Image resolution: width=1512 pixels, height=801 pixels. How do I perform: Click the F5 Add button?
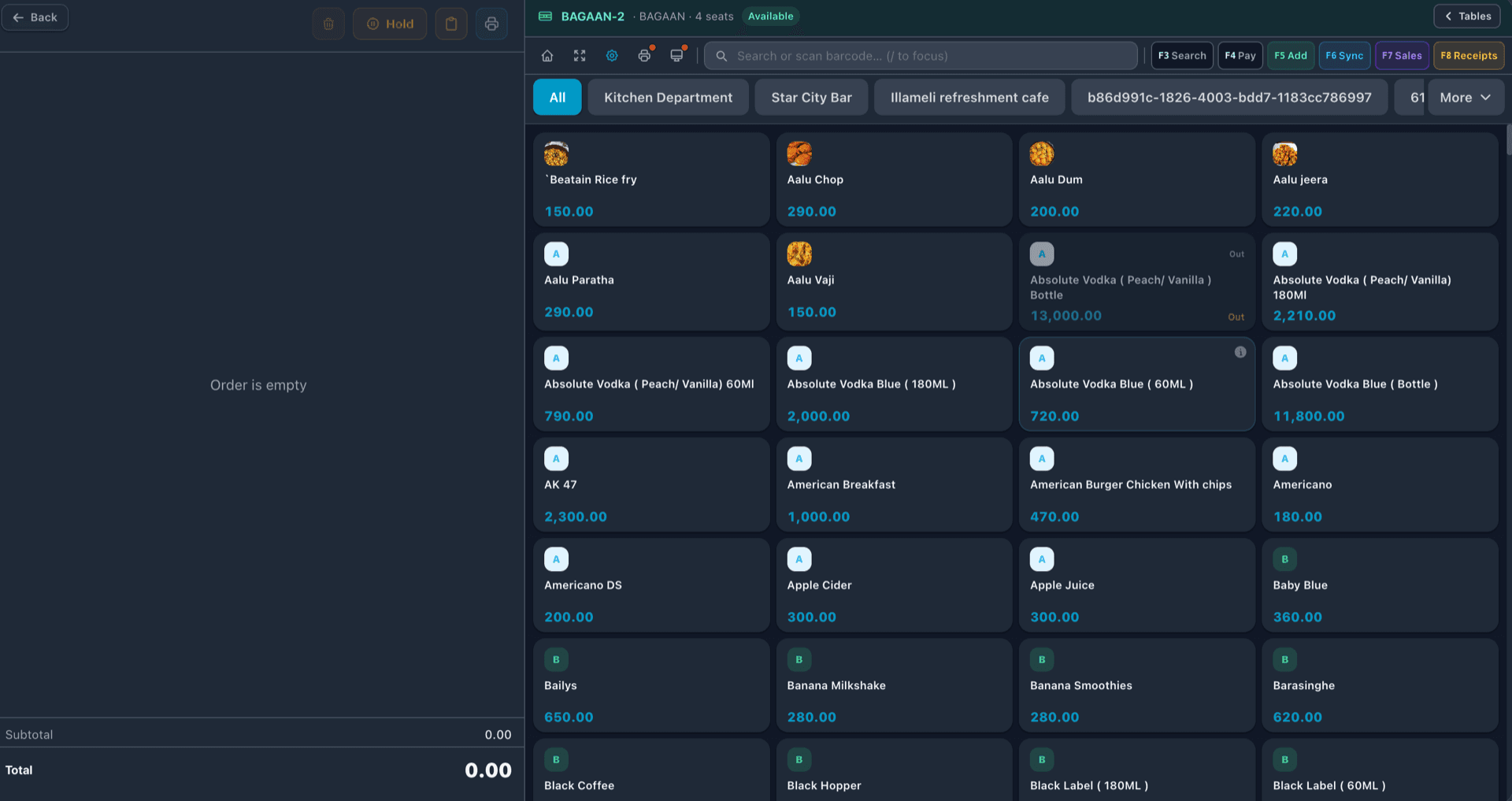[1291, 56]
